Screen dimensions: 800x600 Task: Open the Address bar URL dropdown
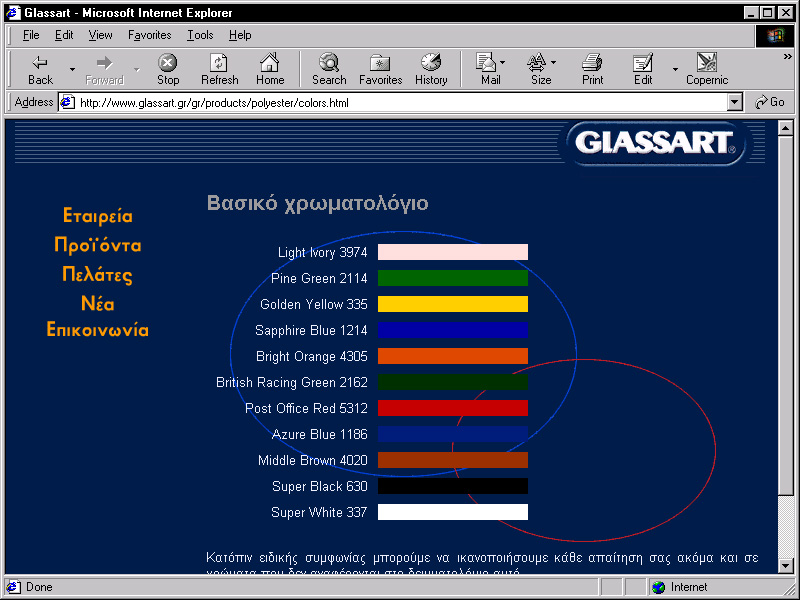click(x=734, y=103)
